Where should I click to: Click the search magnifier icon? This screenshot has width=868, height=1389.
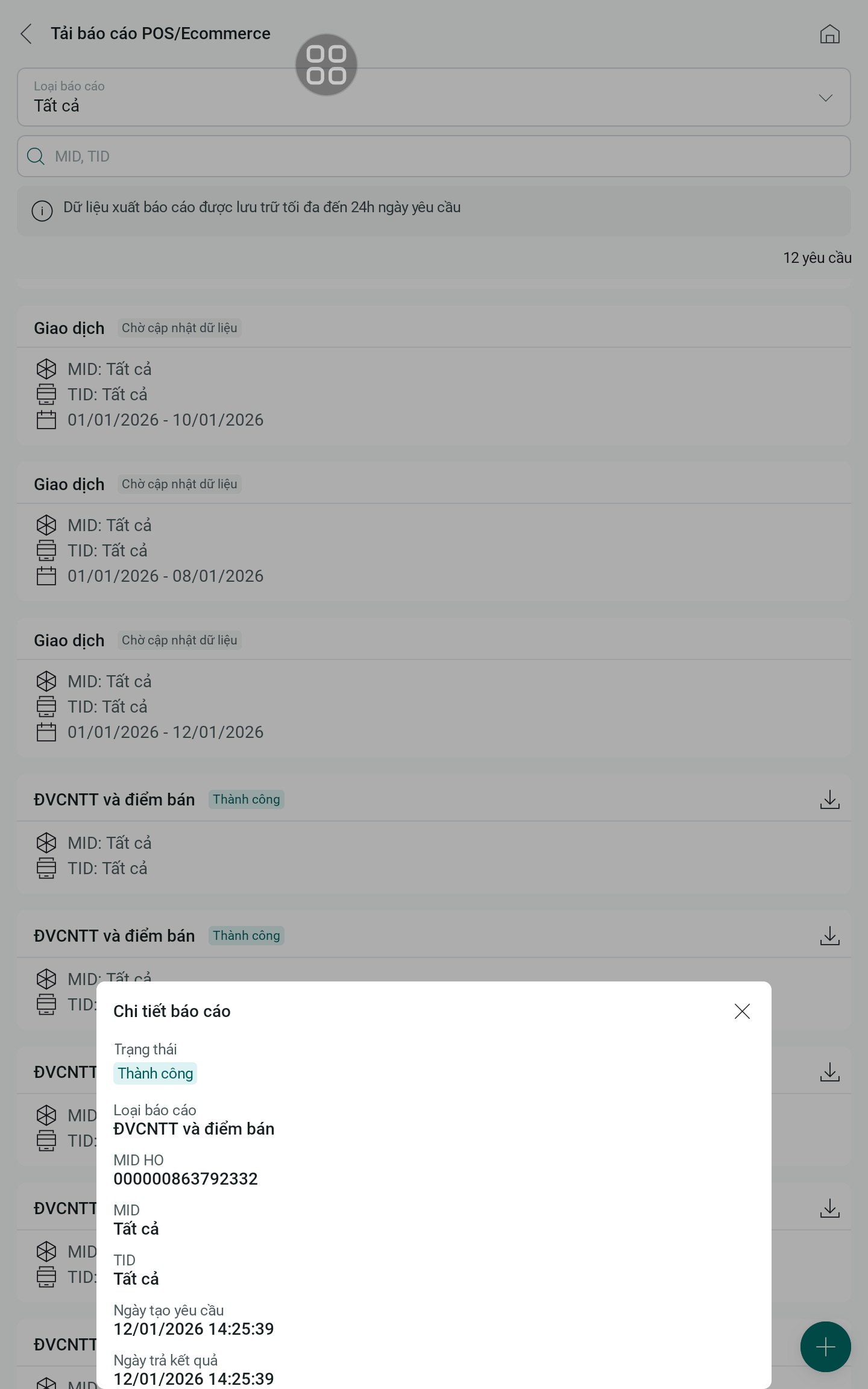[36, 157]
